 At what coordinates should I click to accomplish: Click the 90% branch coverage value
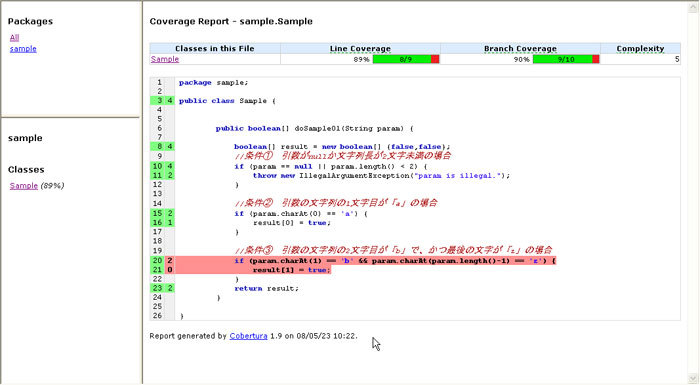[x=521, y=59]
